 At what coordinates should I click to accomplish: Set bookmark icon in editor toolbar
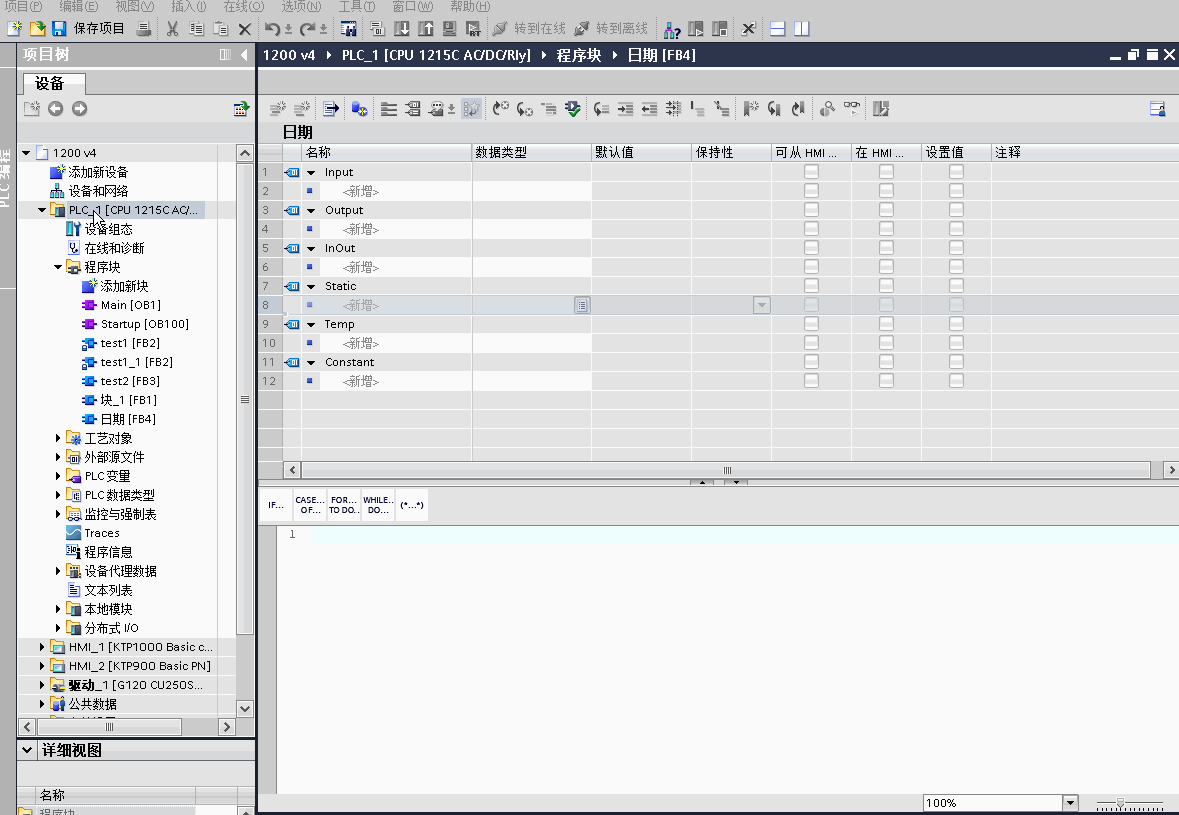[x=751, y=108]
